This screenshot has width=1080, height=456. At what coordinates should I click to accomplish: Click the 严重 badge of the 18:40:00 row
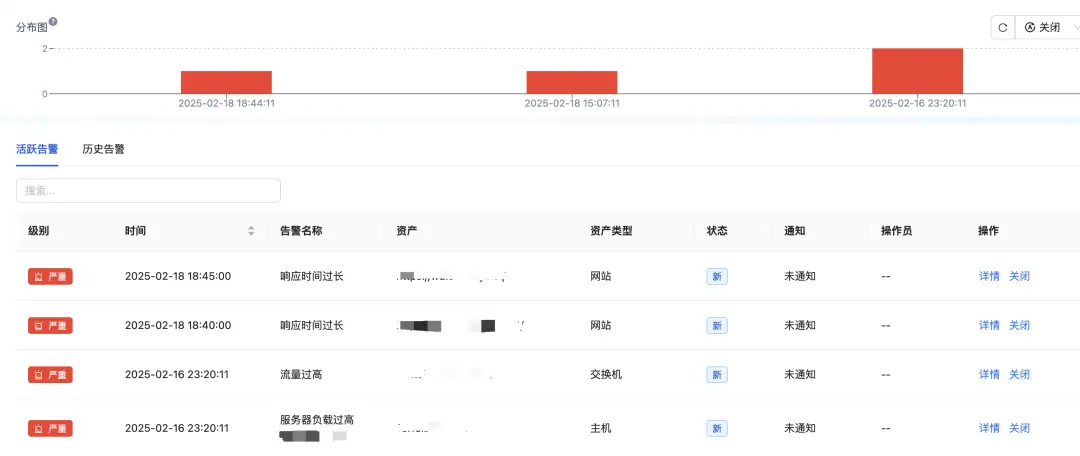(50, 325)
